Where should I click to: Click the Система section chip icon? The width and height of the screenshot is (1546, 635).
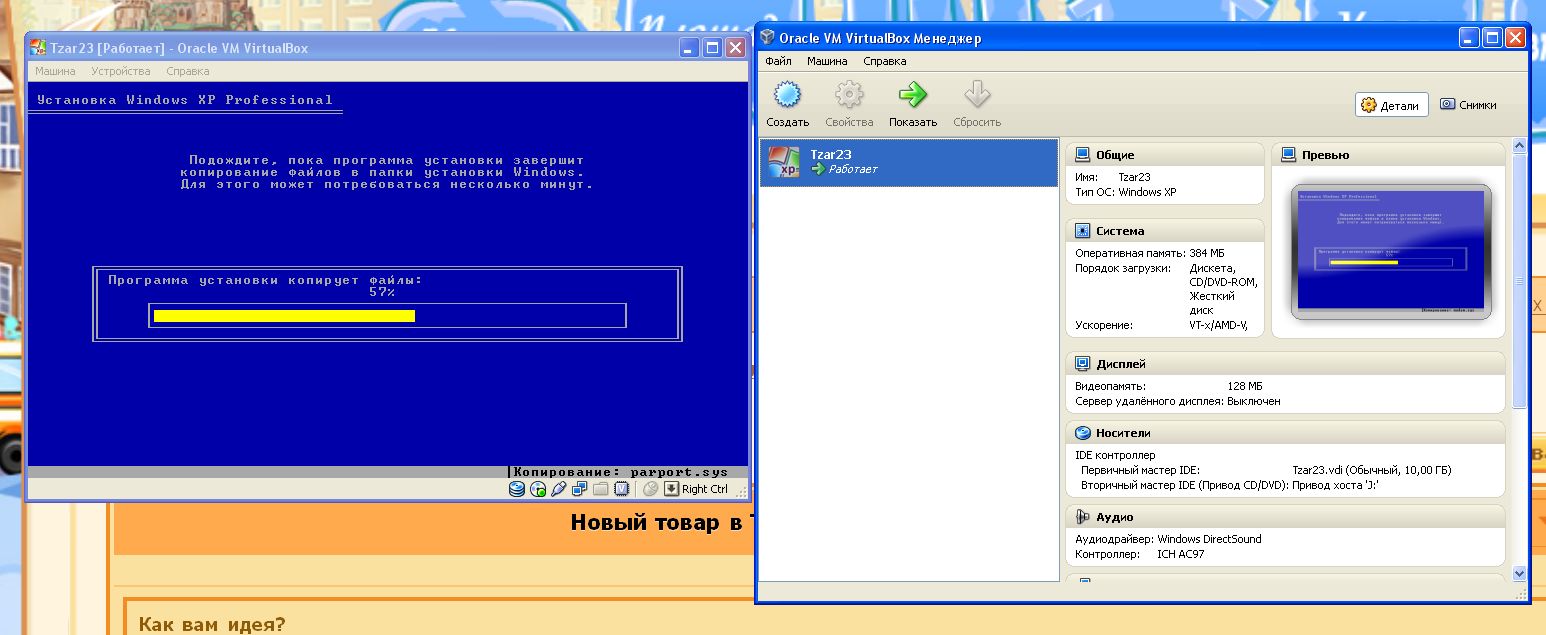point(1083,231)
